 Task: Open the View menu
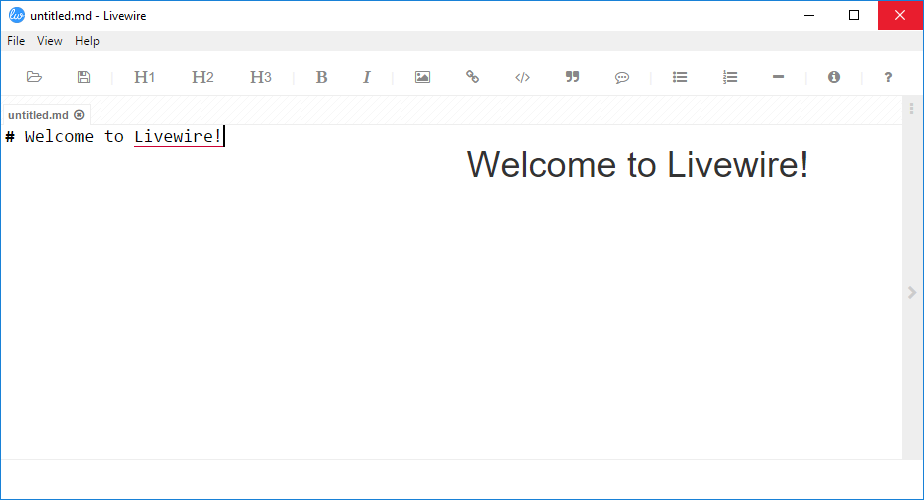pos(50,41)
